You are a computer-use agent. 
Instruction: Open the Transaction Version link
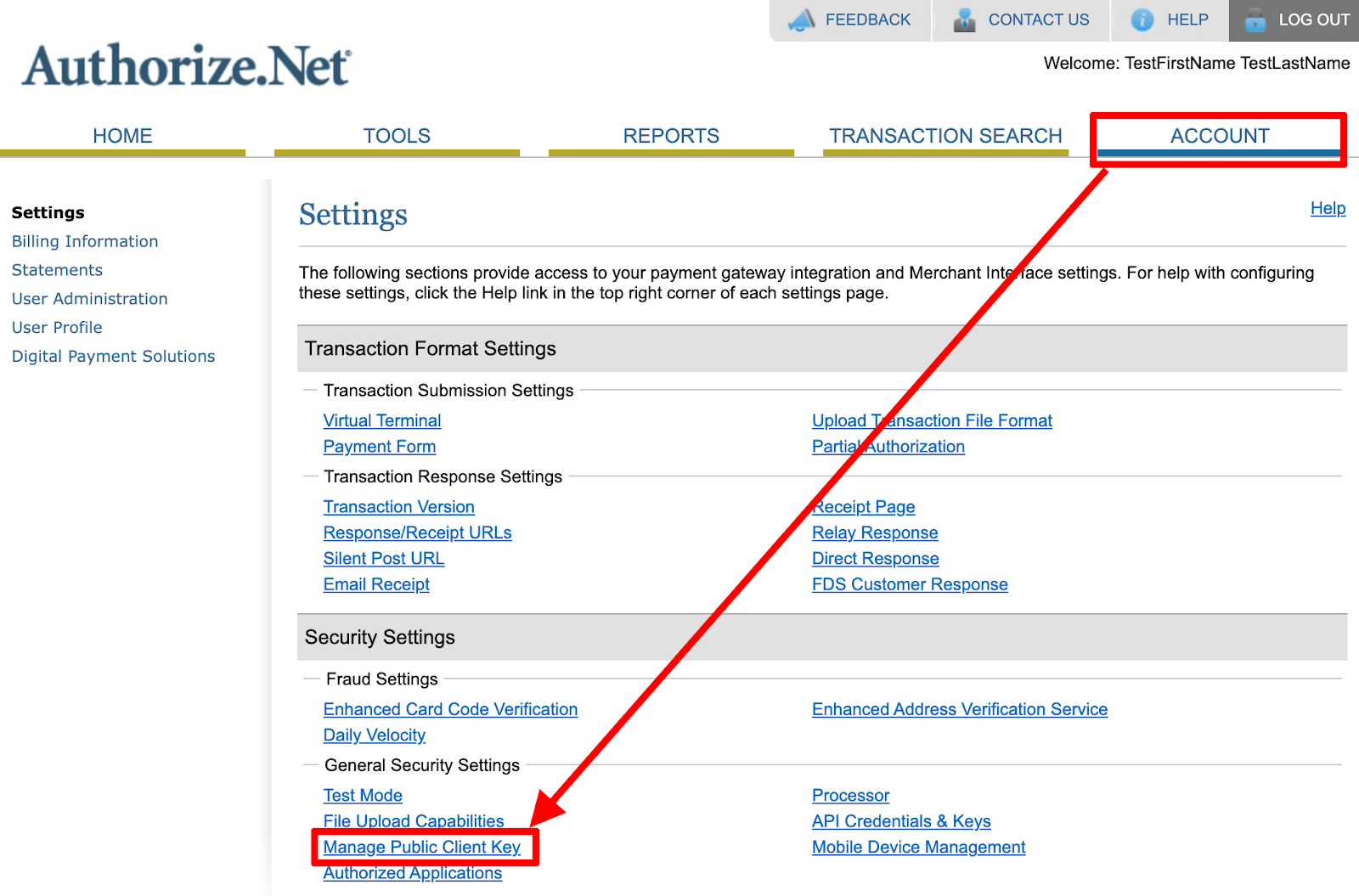(x=399, y=507)
